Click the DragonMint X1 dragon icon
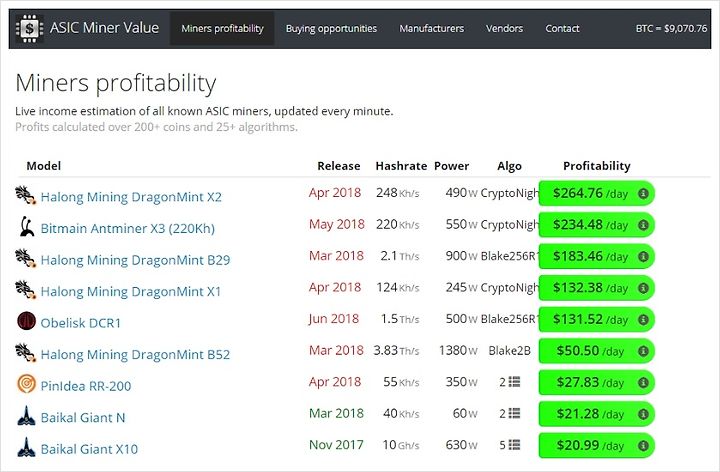Screen dimensions: 720x472 pyautogui.click(x=25, y=290)
